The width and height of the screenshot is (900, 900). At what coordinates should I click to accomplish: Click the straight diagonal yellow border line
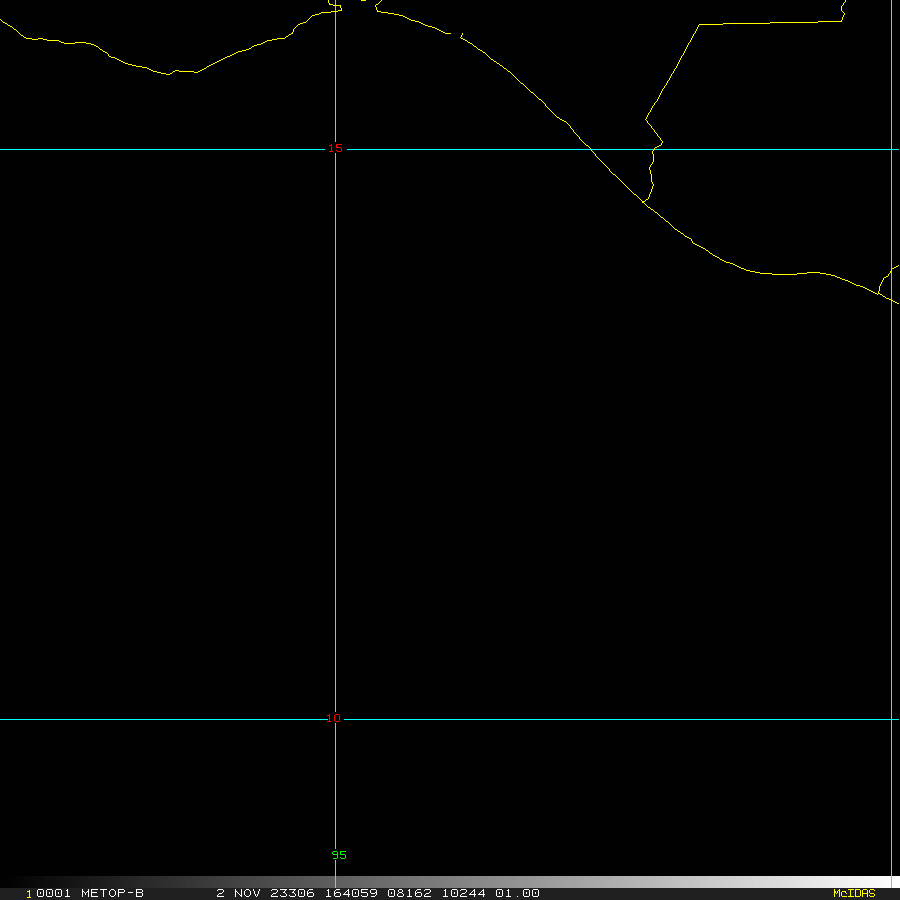click(673, 68)
